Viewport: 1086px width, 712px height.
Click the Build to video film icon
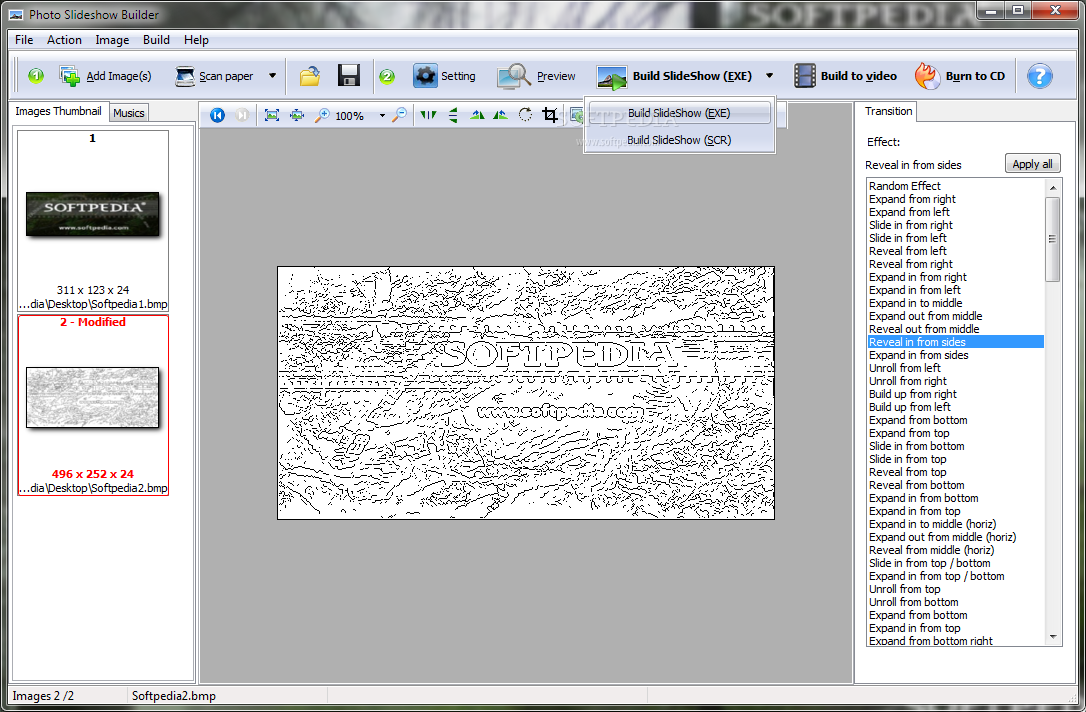tap(804, 75)
